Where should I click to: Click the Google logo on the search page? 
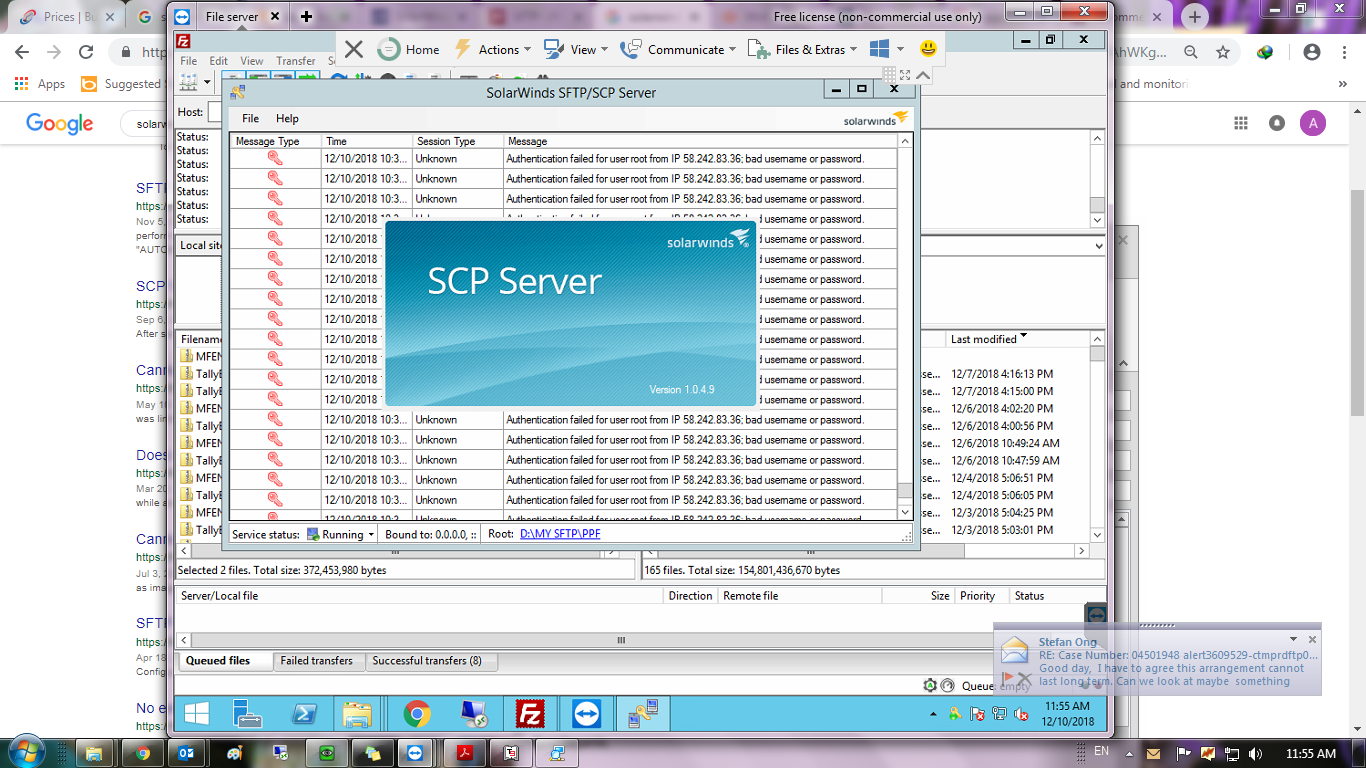(x=60, y=124)
